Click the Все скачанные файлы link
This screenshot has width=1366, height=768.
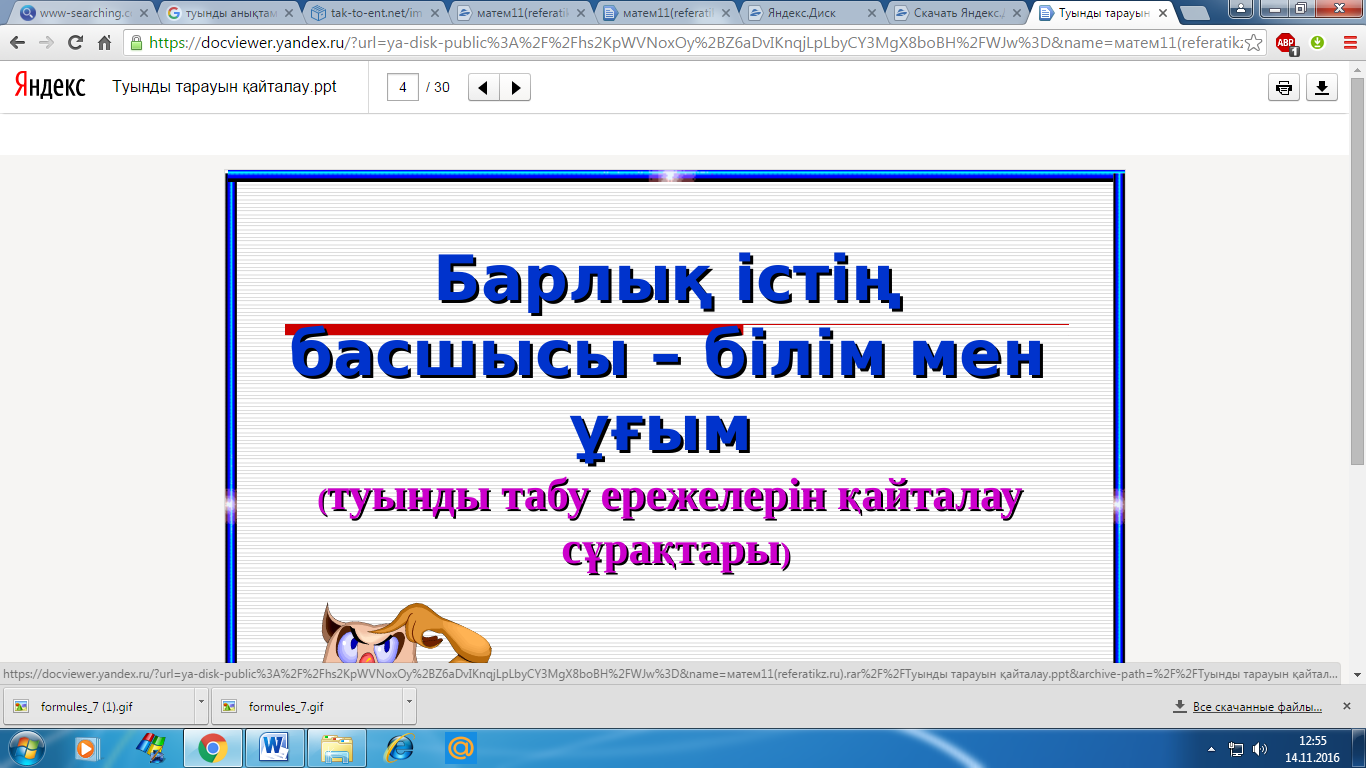point(1257,707)
